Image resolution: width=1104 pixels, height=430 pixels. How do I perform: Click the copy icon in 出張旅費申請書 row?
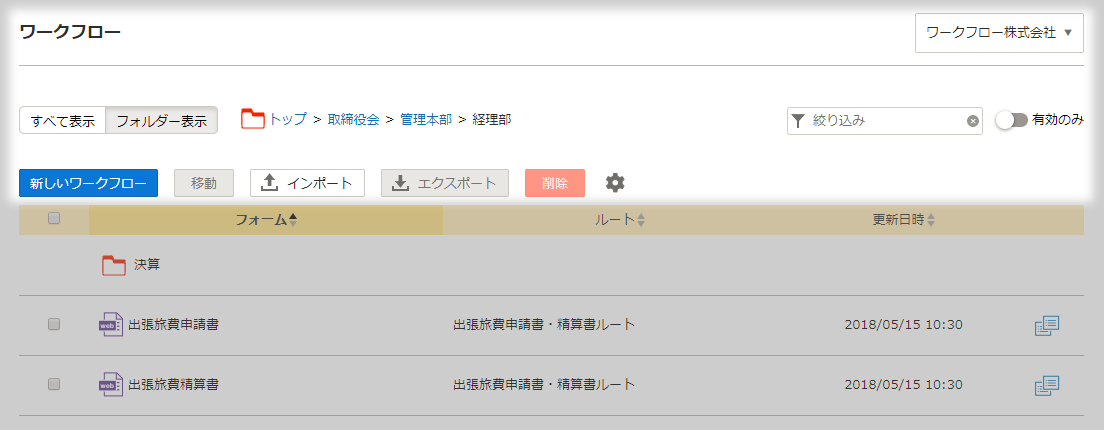click(1047, 326)
